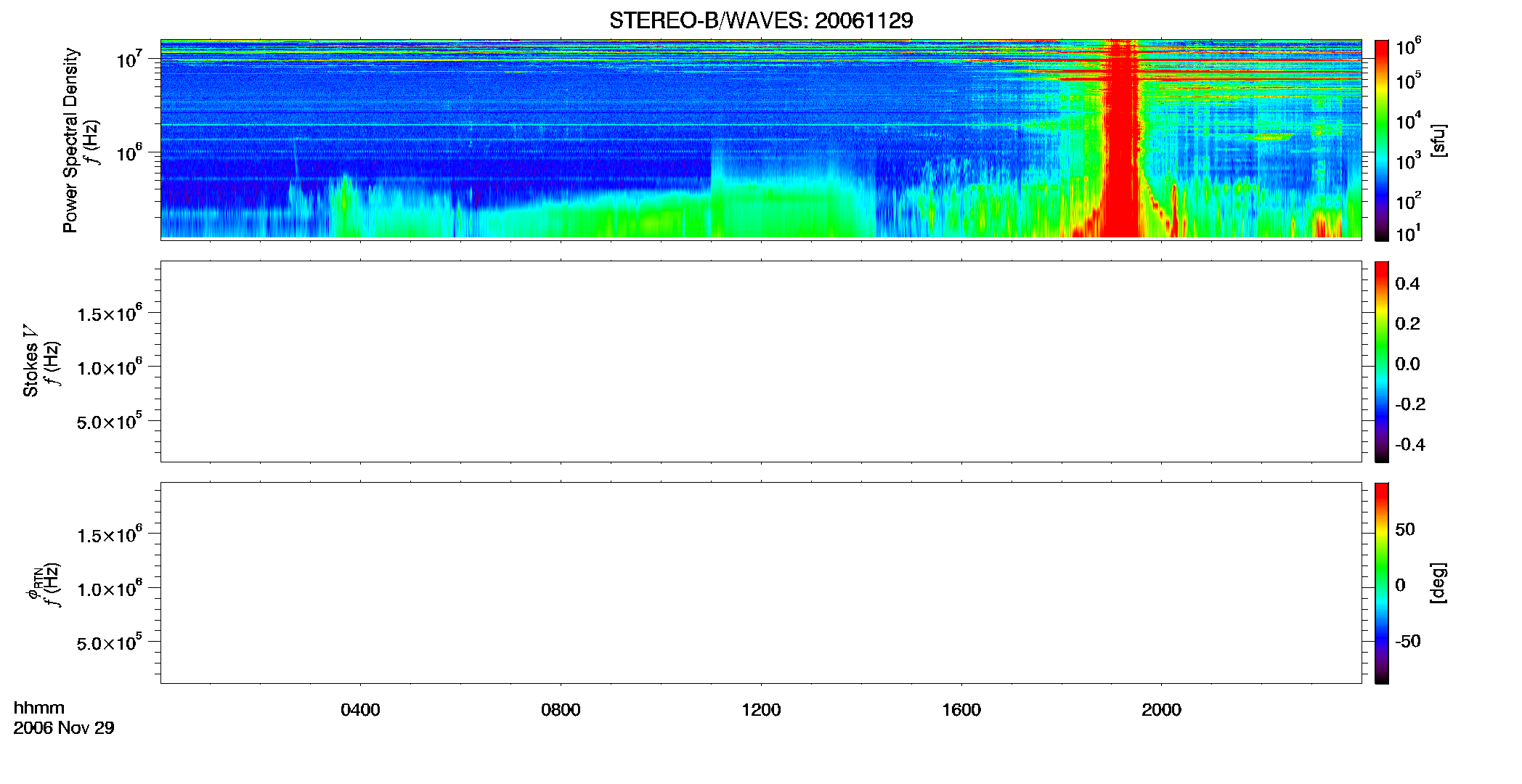
Task: Click the -0.2 tick on the Stokes V colorbar
Action: pyautogui.click(x=1410, y=404)
